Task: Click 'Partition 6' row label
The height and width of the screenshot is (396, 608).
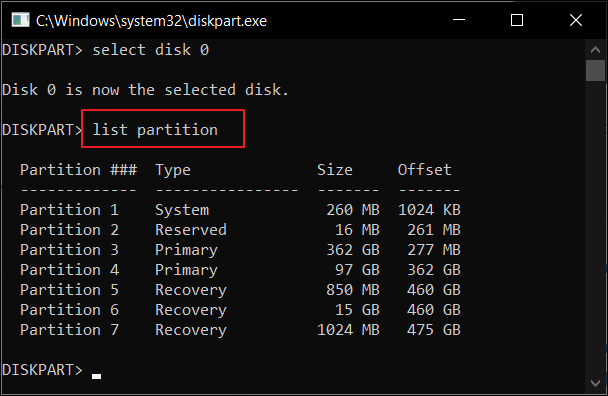Action: pyautogui.click(x=69, y=310)
